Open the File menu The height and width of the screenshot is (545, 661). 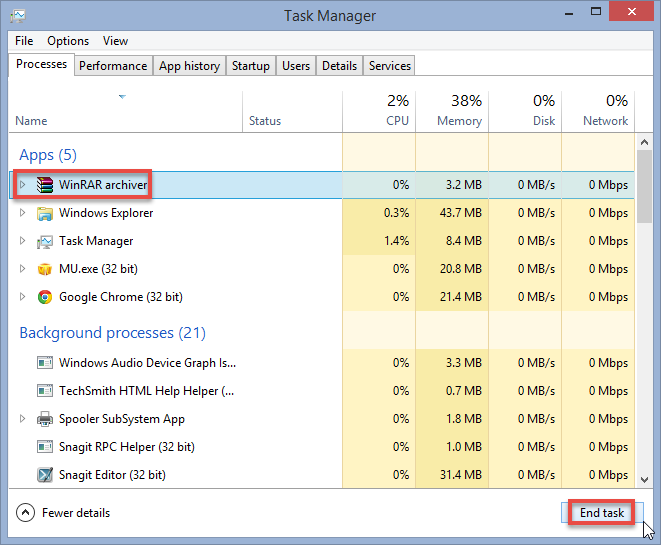click(x=24, y=41)
